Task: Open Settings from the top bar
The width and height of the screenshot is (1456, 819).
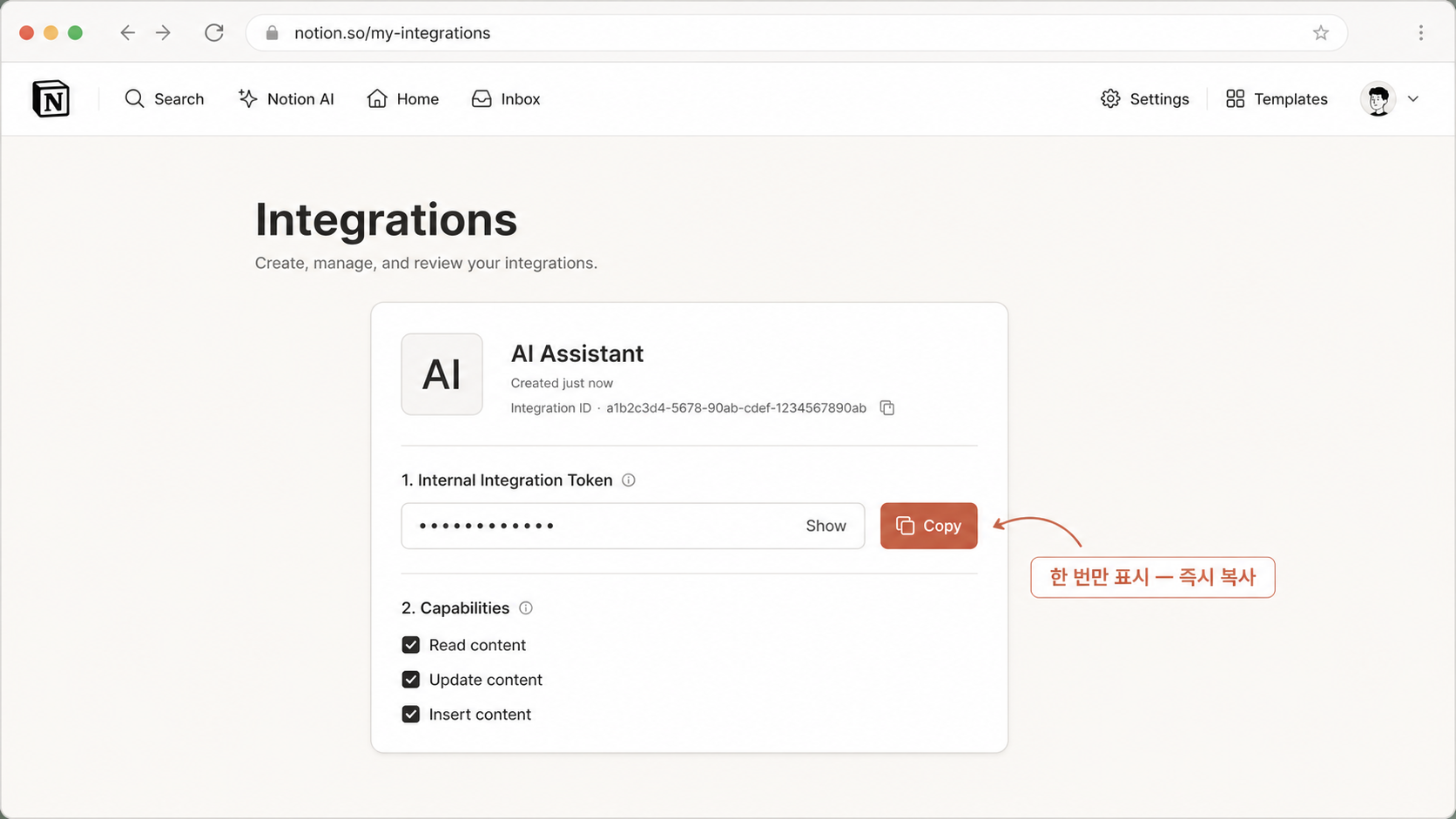Action: [x=1144, y=99]
